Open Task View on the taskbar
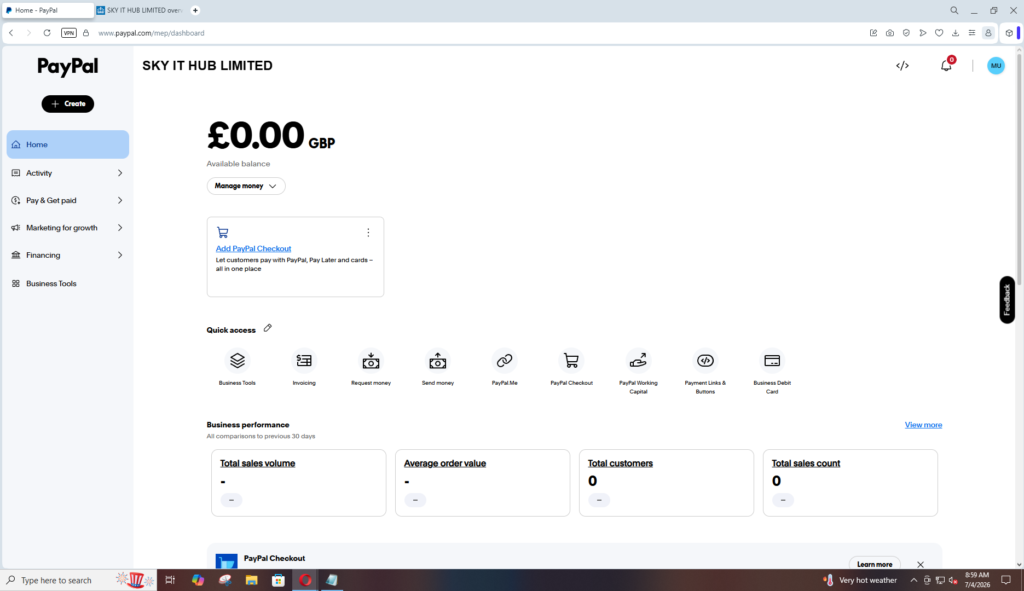The height and width of the screenshot is (591, 1024). (170, 580)
